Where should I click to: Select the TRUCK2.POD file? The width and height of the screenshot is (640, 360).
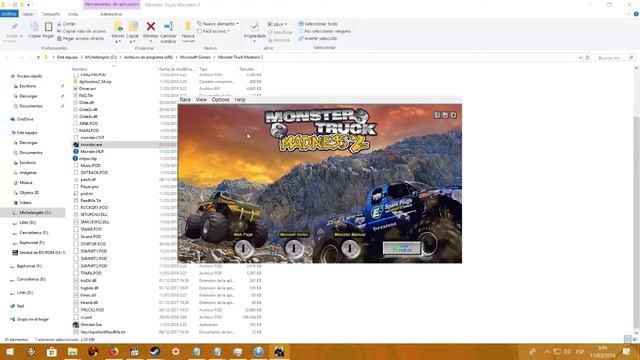point(92,310)
